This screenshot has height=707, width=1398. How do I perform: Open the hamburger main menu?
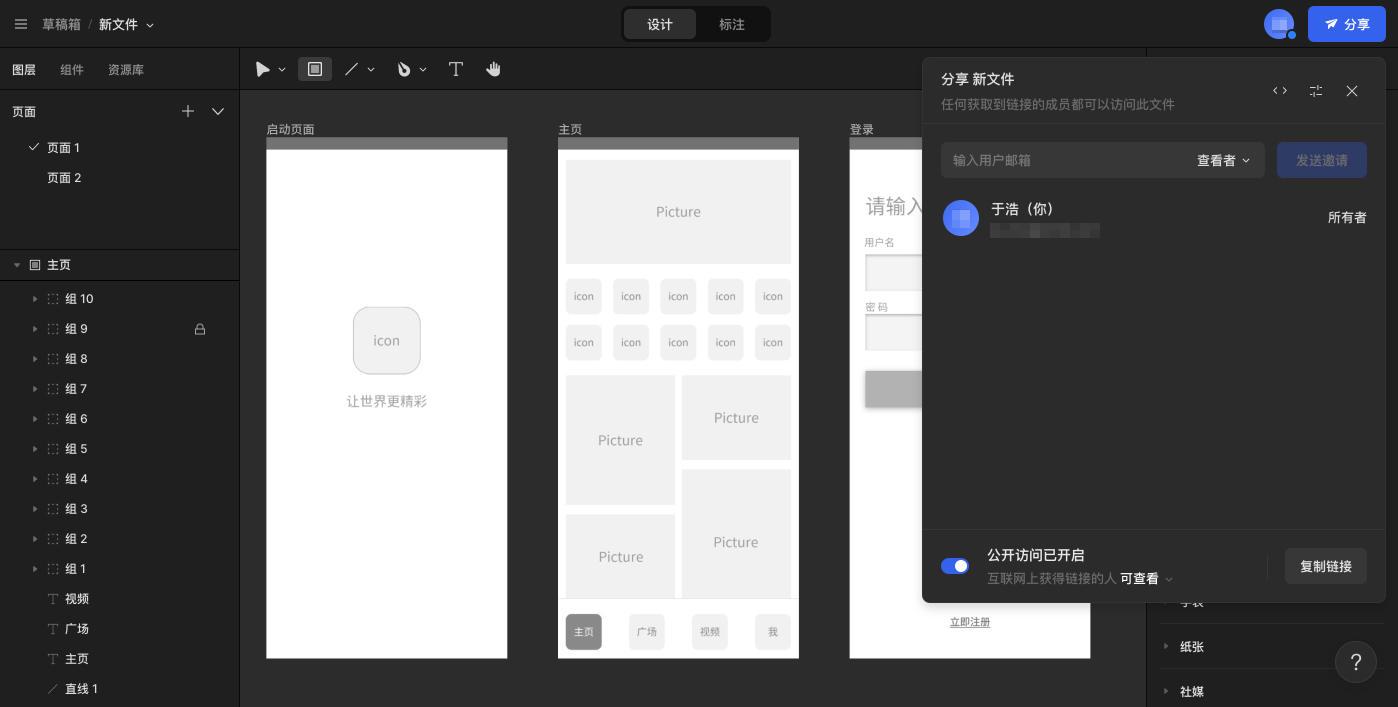click(20, 24)
